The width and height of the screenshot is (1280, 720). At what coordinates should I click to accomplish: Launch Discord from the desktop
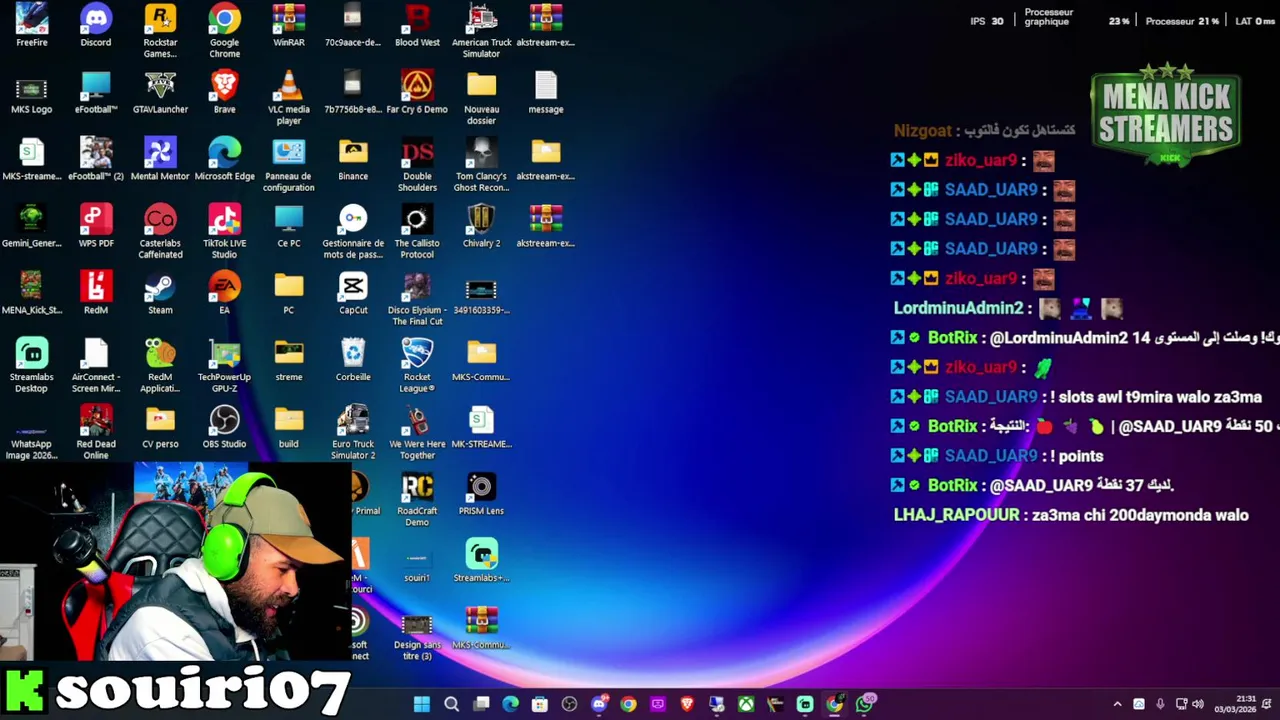[96, 25]
